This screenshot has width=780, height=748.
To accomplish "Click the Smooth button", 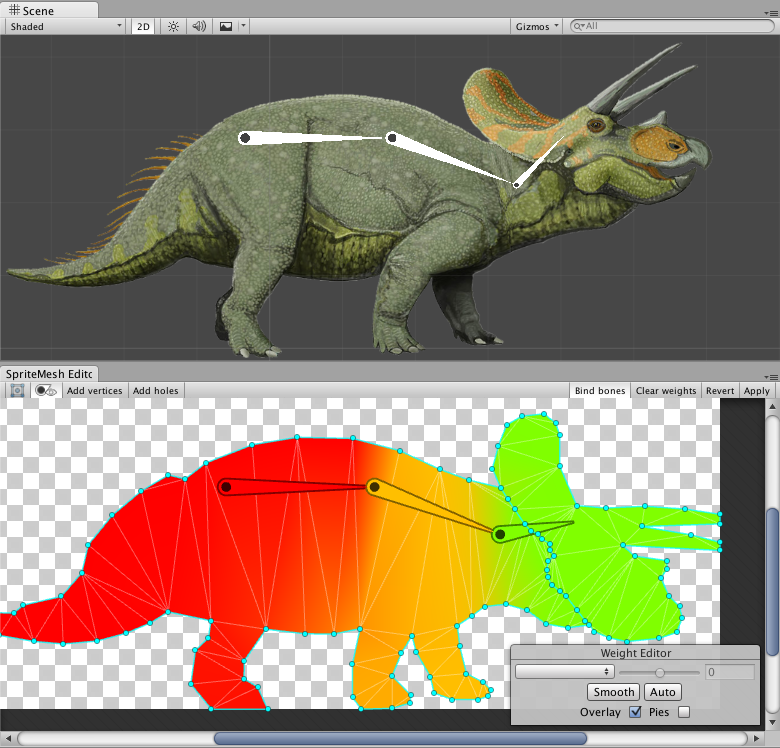I will tap(613, 692).
